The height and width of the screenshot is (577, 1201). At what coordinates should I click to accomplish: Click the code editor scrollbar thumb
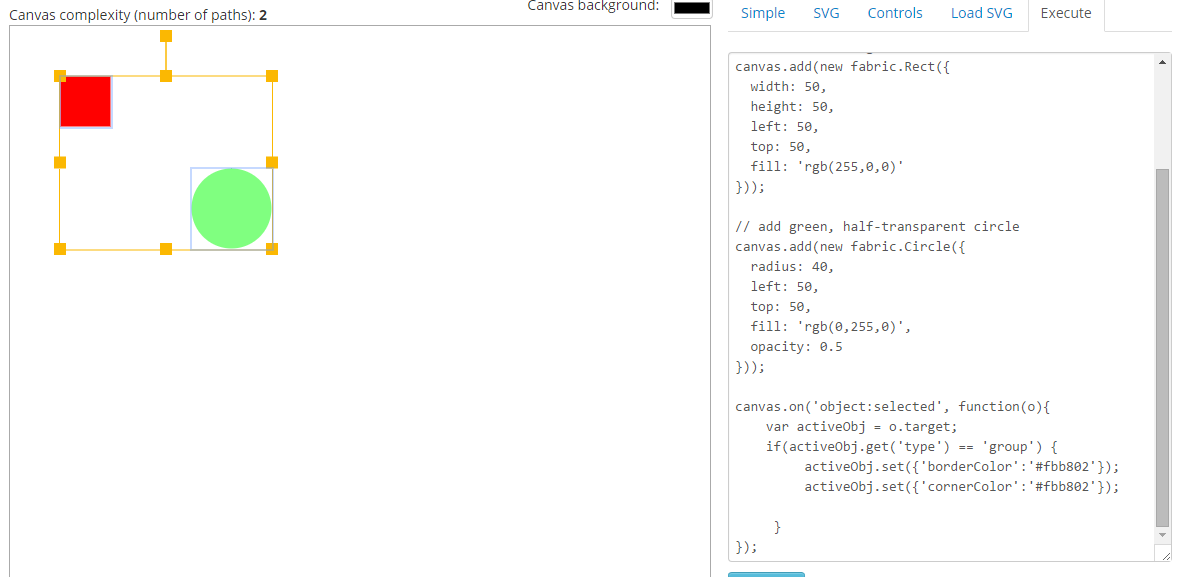pos(1162,348)
